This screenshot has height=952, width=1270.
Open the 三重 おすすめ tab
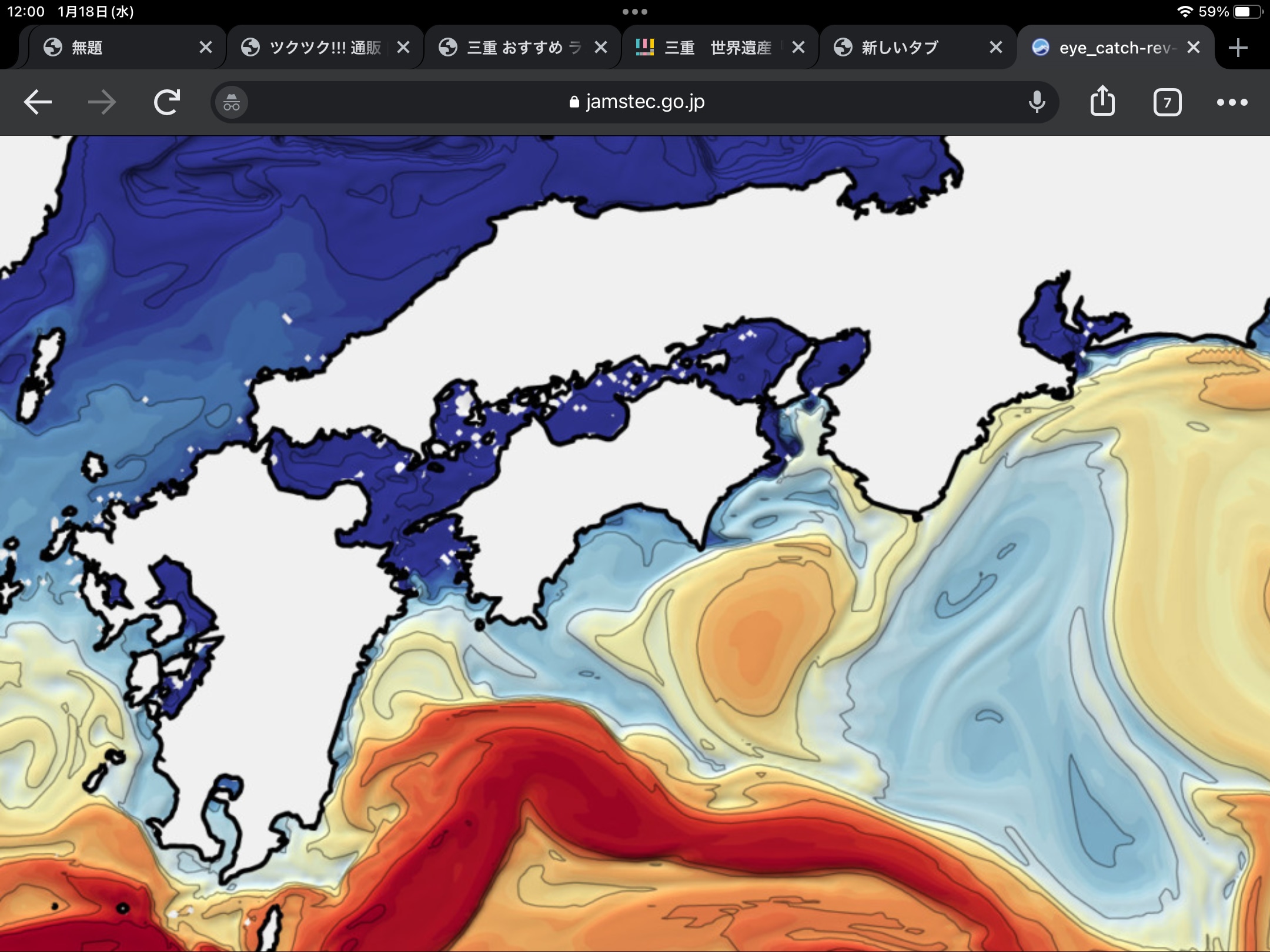click(x=517, y=48)
